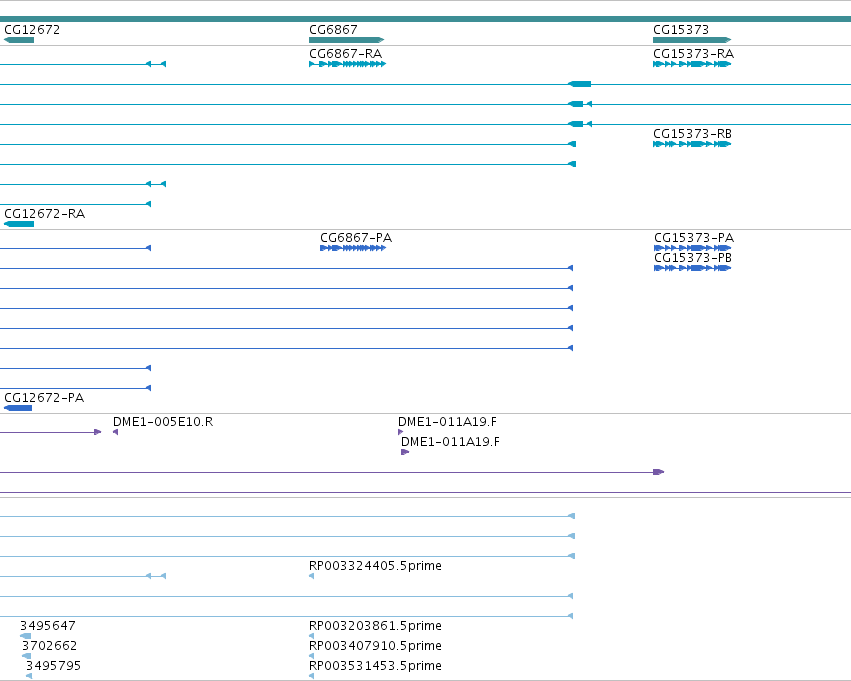Select feature label 3495647

pos(48,626)
